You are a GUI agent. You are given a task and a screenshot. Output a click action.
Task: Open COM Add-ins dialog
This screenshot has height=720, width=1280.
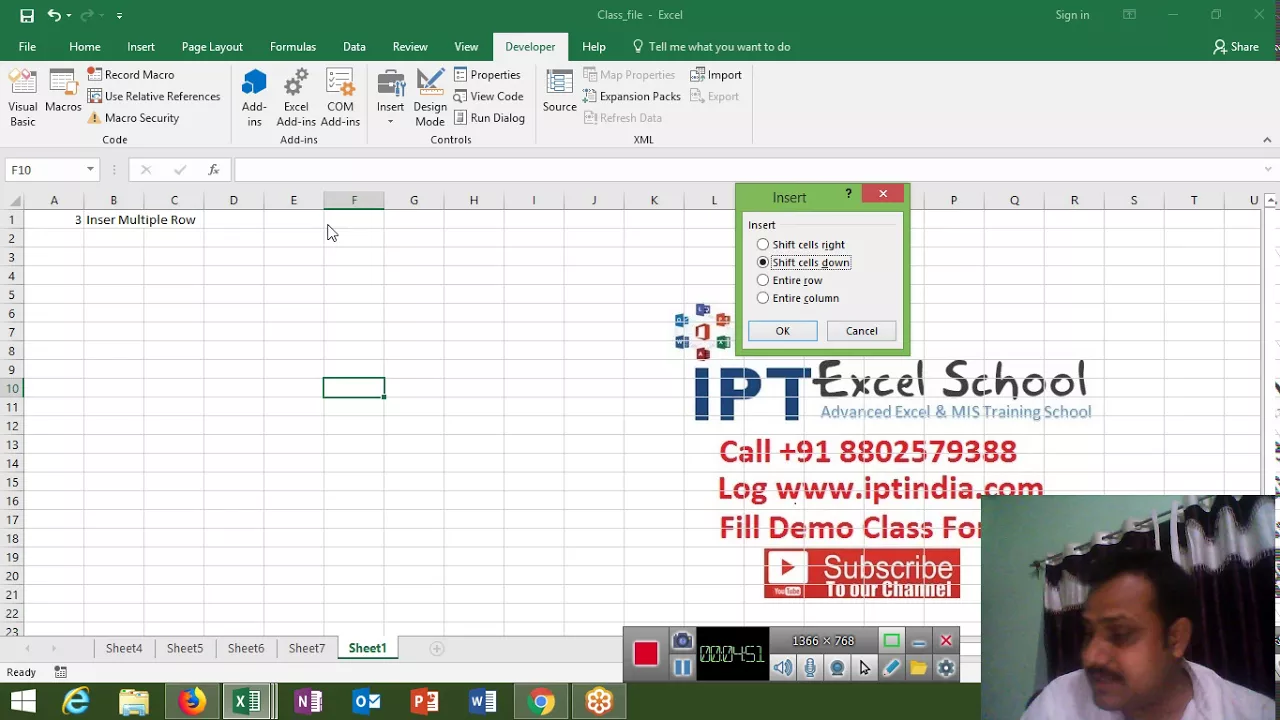click(340, 98)
